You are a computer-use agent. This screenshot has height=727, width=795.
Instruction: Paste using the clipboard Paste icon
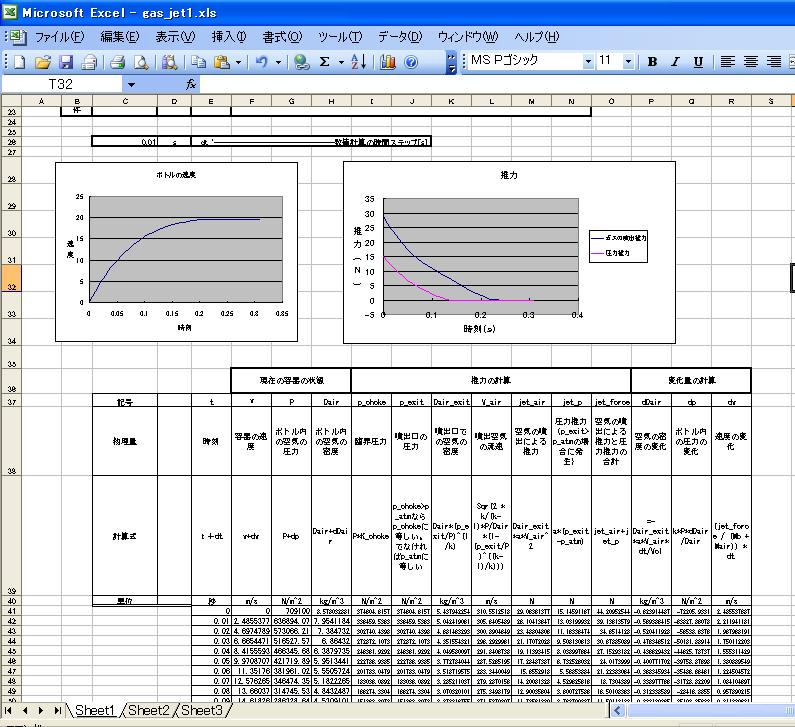pos(222,62)
